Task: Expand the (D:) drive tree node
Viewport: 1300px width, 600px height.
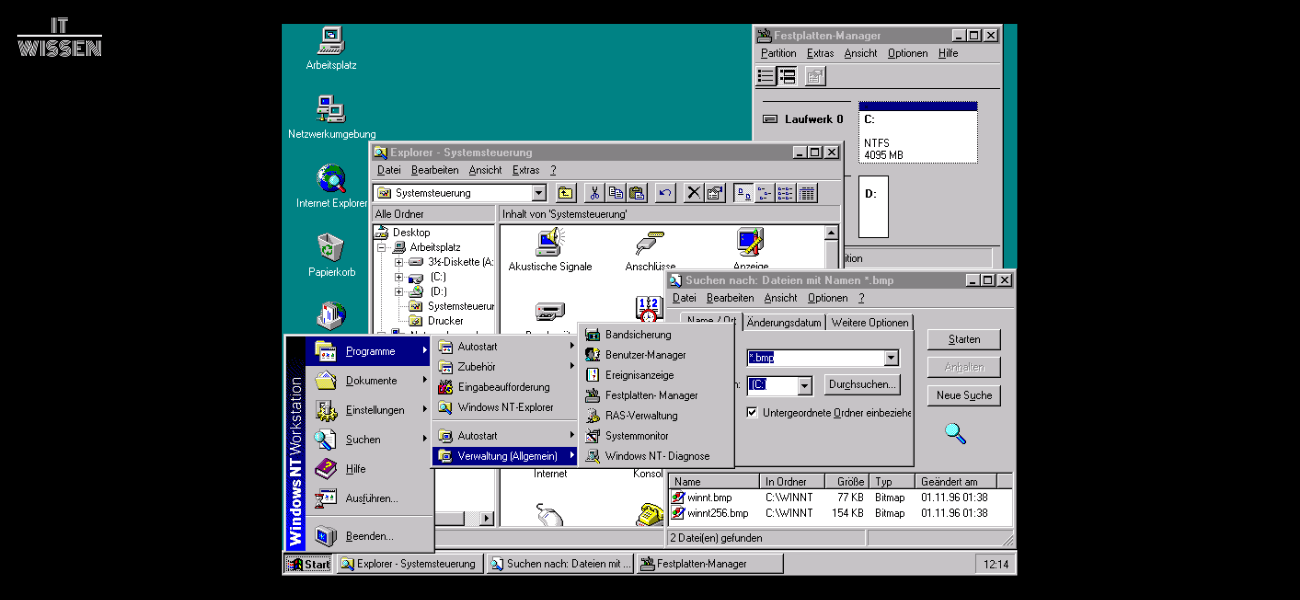Action: (398, 292)
